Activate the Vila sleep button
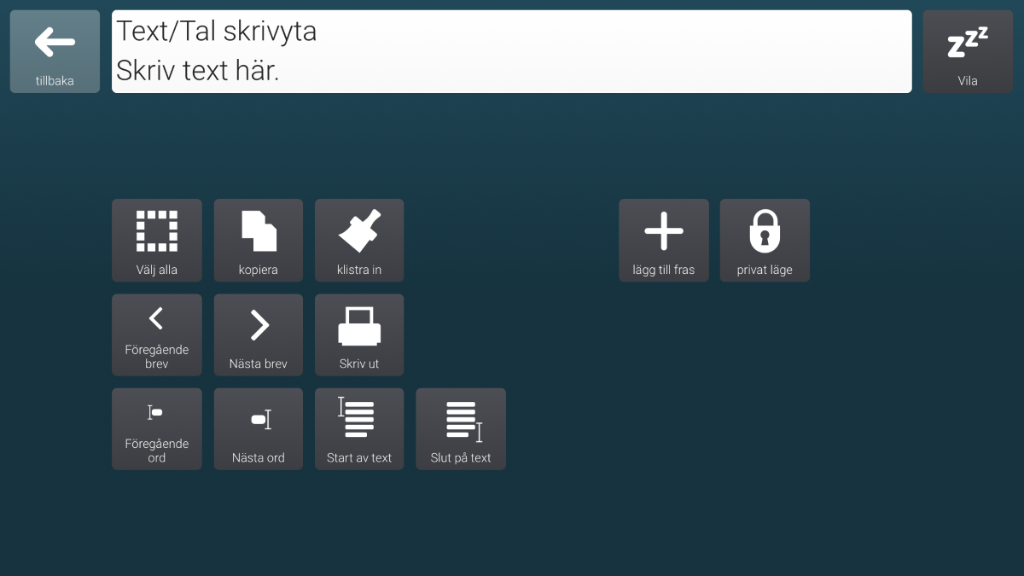 pos(967,52)
